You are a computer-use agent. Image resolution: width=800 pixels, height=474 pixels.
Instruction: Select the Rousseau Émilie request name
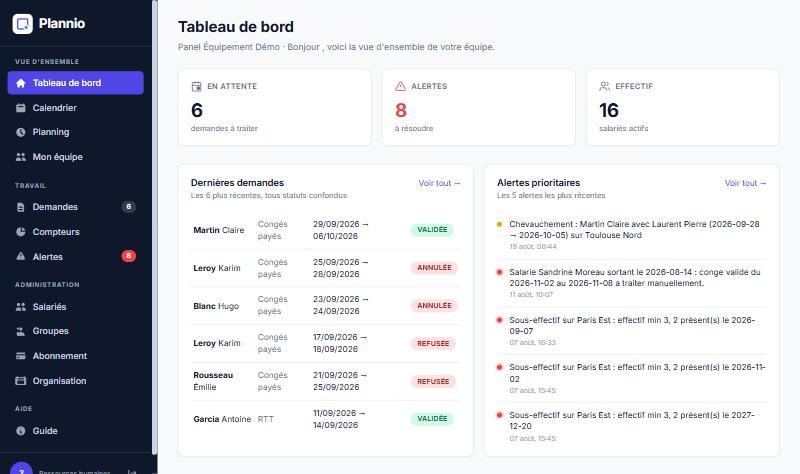[x=213, y=381]
